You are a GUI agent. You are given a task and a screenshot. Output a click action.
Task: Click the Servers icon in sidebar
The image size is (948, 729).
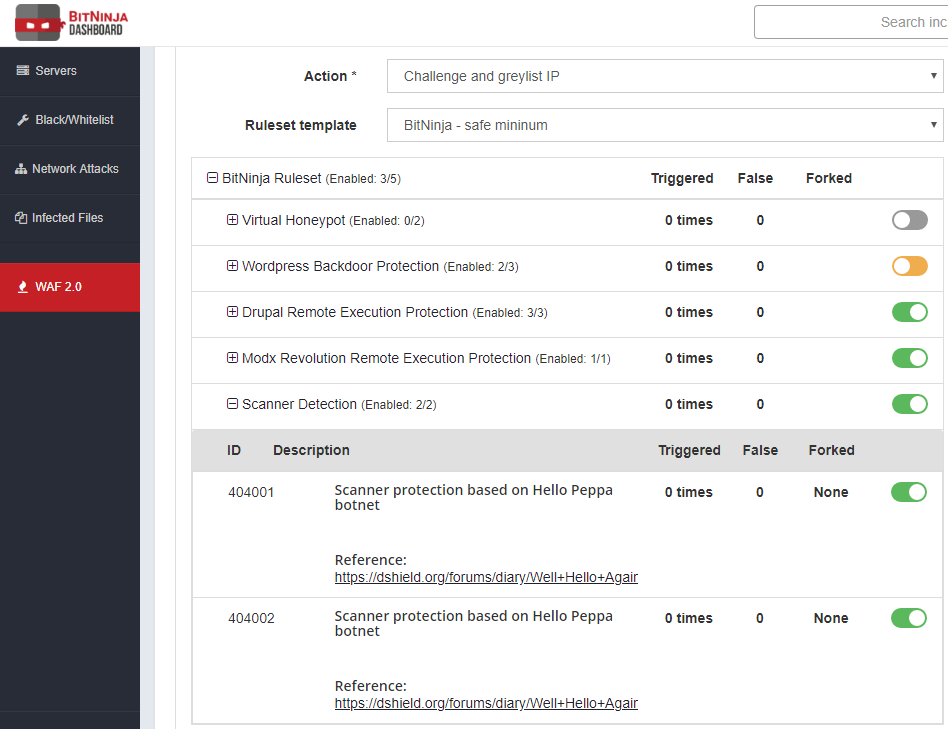tap(22, 71)
